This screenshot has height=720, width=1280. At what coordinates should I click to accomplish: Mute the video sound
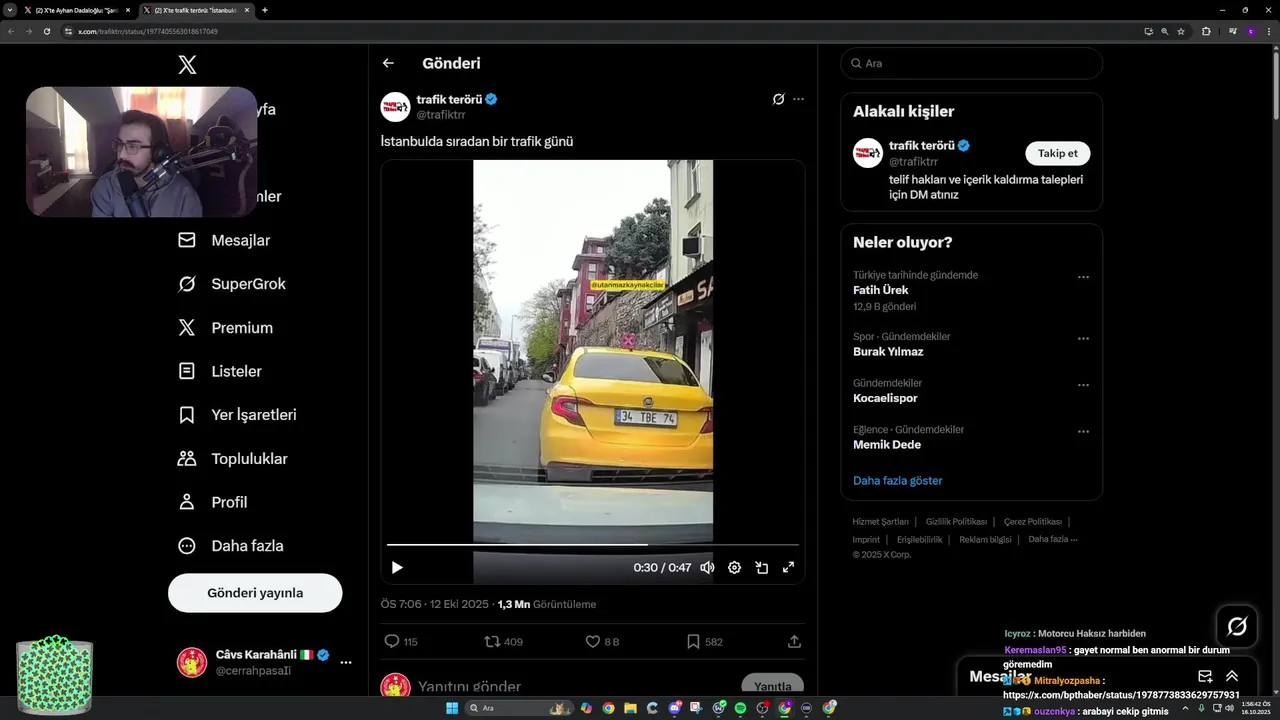coord(707,567)
